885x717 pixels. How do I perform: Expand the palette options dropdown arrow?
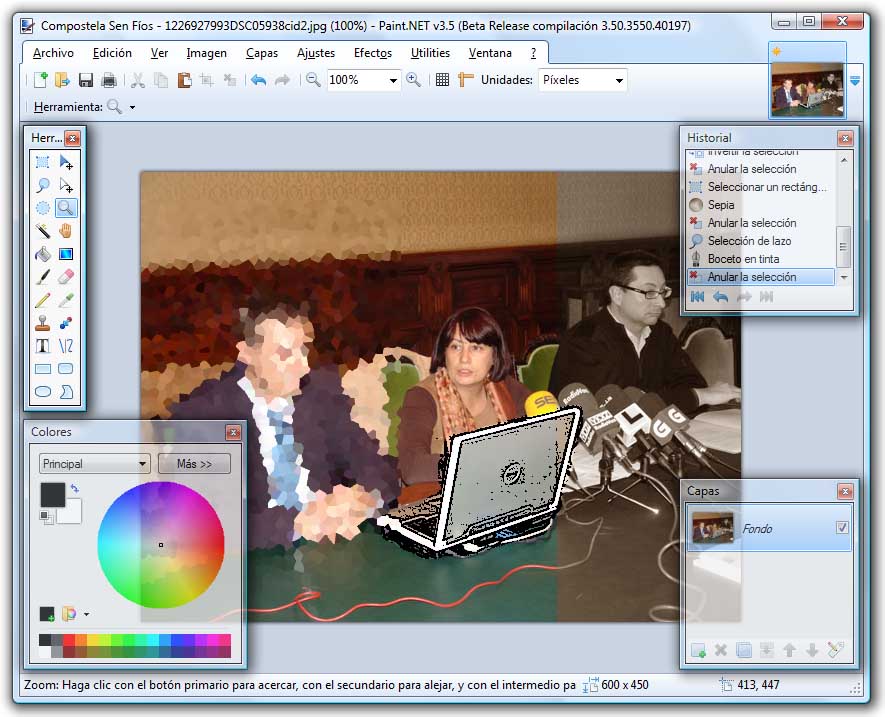point(86,614)
